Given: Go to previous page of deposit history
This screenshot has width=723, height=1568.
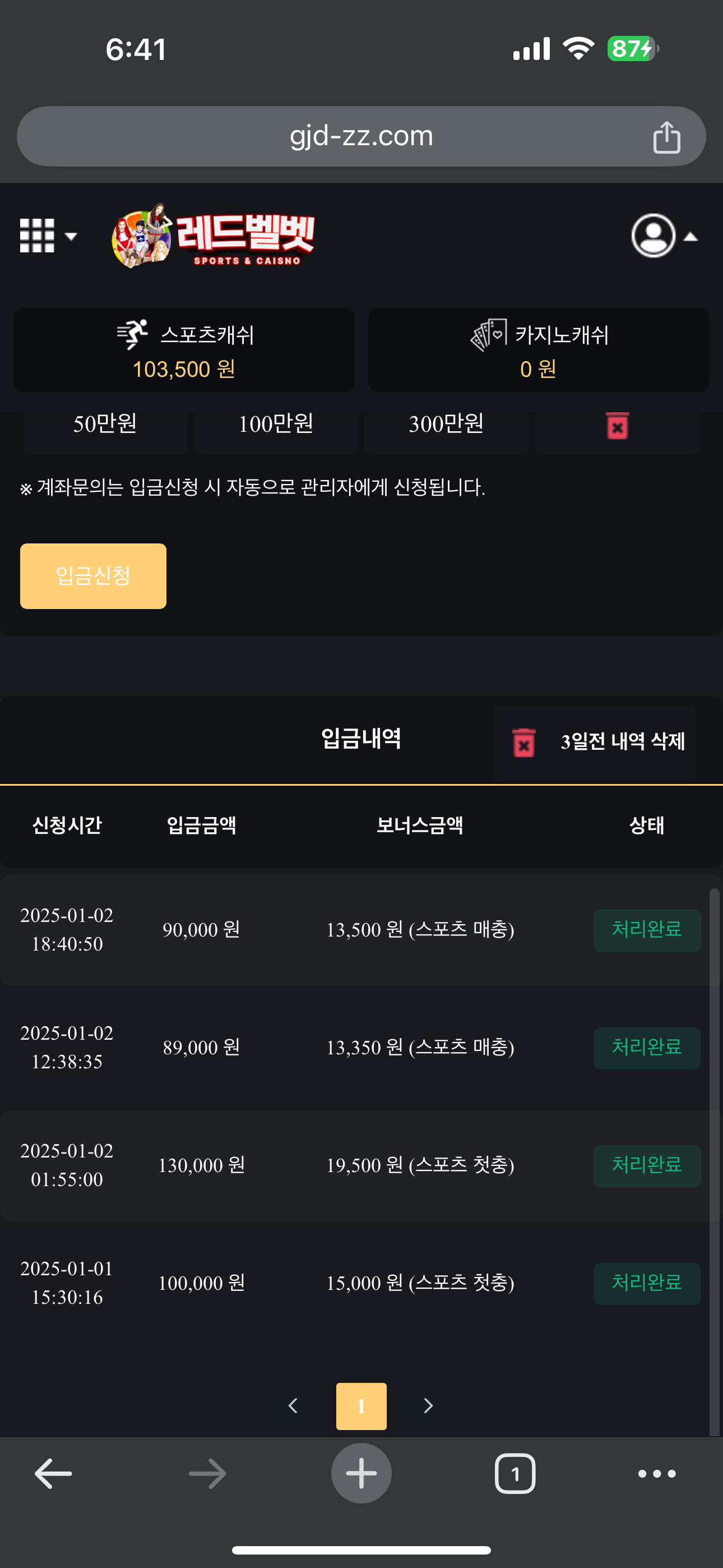Looking at the screenshot, I should pyautogui.click(x=293, y=1405).
